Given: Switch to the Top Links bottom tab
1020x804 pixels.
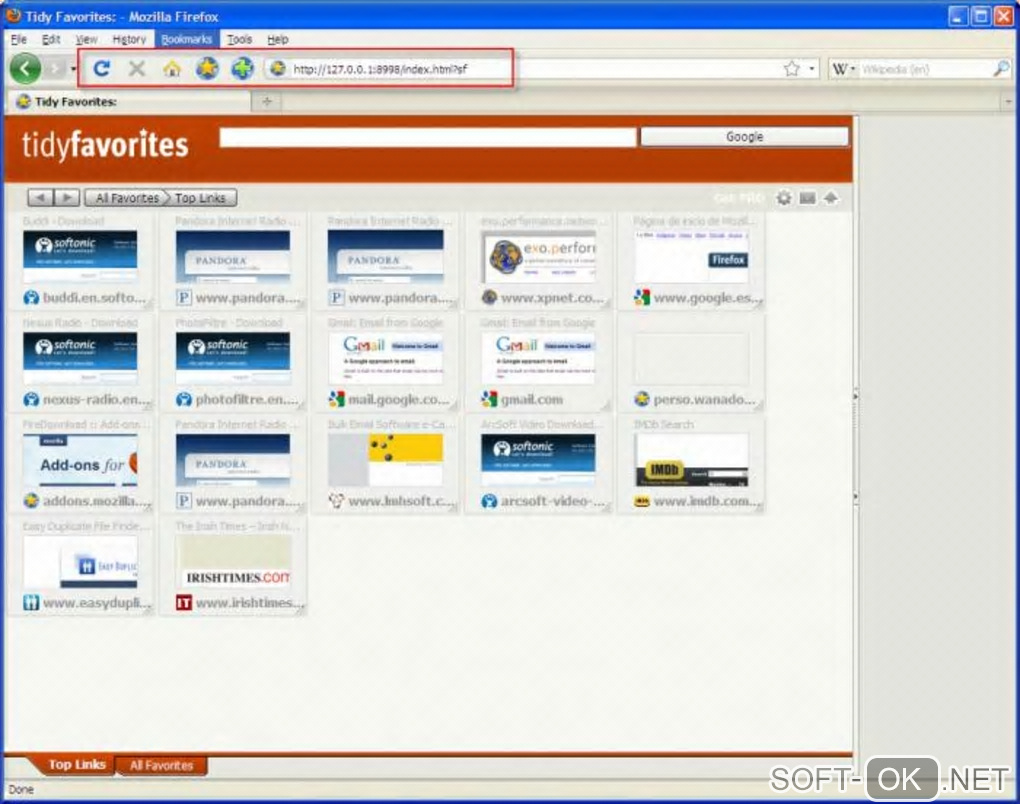Looking at the screenshot, I should click(77, 765).
